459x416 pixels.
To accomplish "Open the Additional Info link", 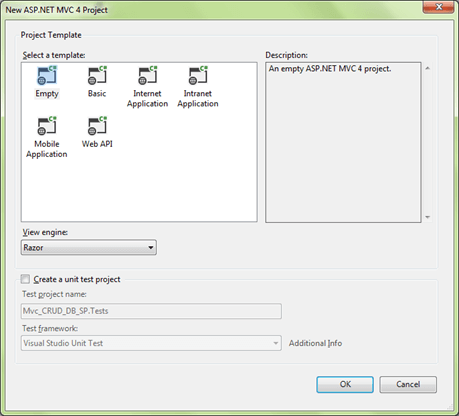I will pos(315,343).
